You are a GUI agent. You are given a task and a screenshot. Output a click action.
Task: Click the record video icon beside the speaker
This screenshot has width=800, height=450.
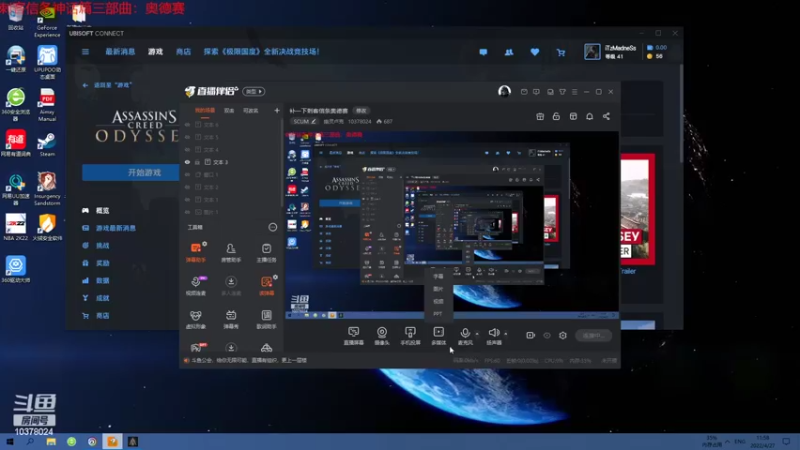pos(531,335)
